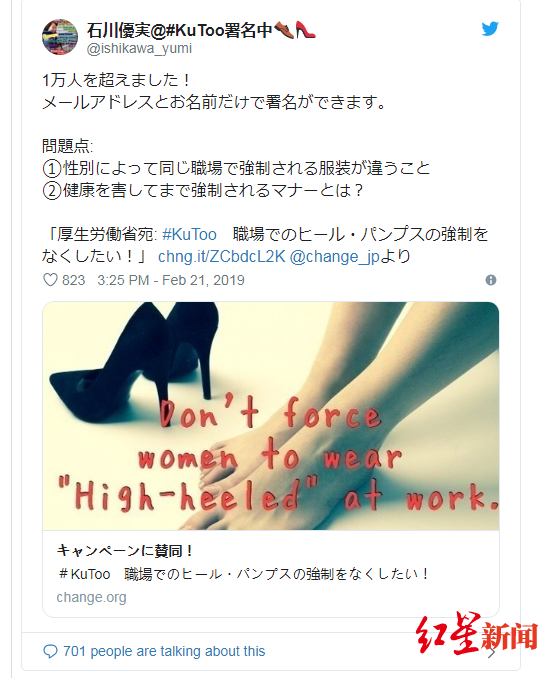Click the 3:25 PM - Feb 21, 2019 timestamp
549x678 pixels.
point(171,280)
